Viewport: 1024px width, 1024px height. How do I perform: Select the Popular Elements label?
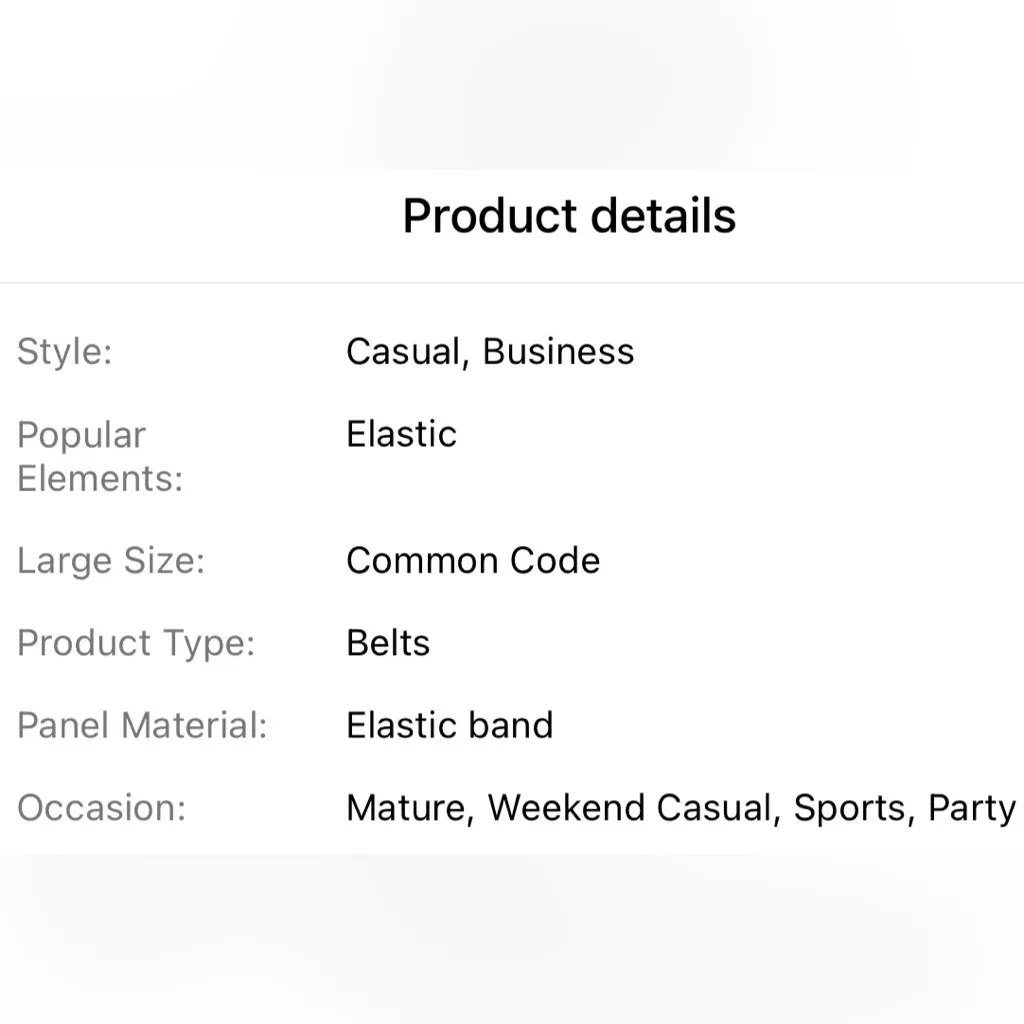(x=100, y=456)
